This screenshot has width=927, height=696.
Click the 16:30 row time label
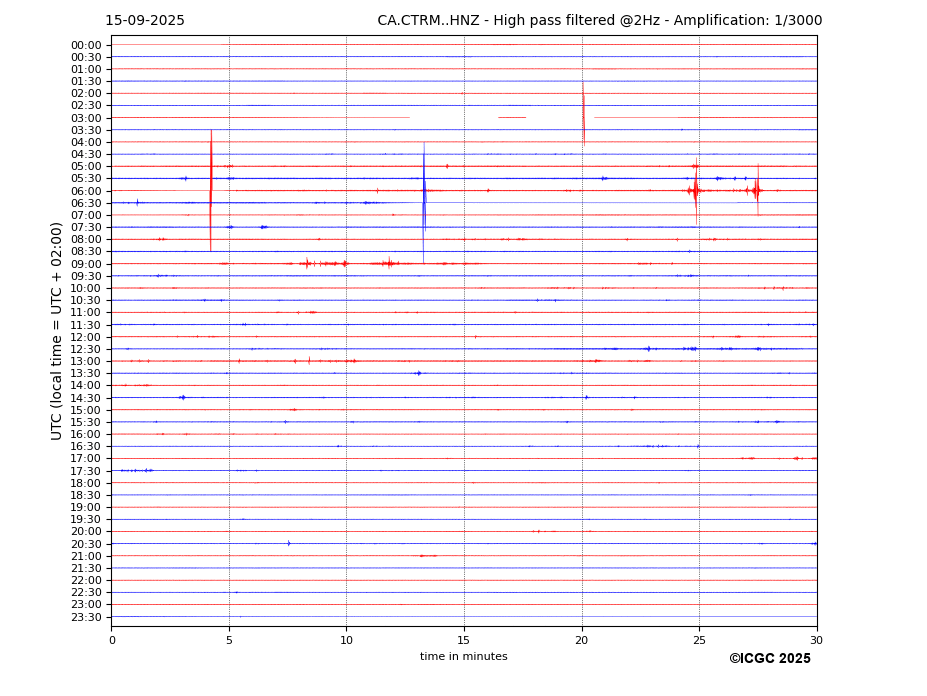click(86, 447)
